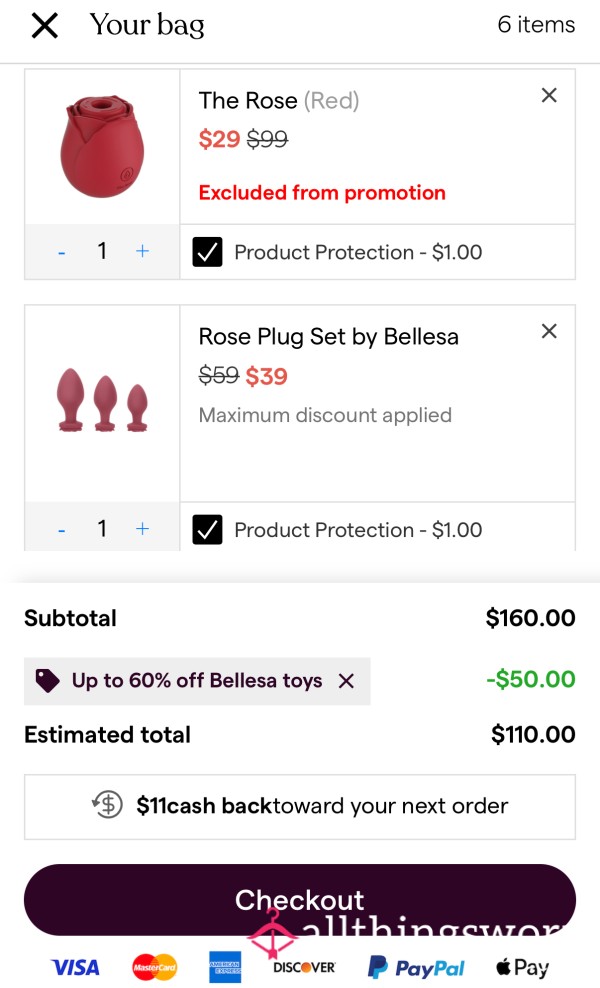Click the promo tag icon
Viewport: 600px width, 988px height.
(x=47, y=681)
